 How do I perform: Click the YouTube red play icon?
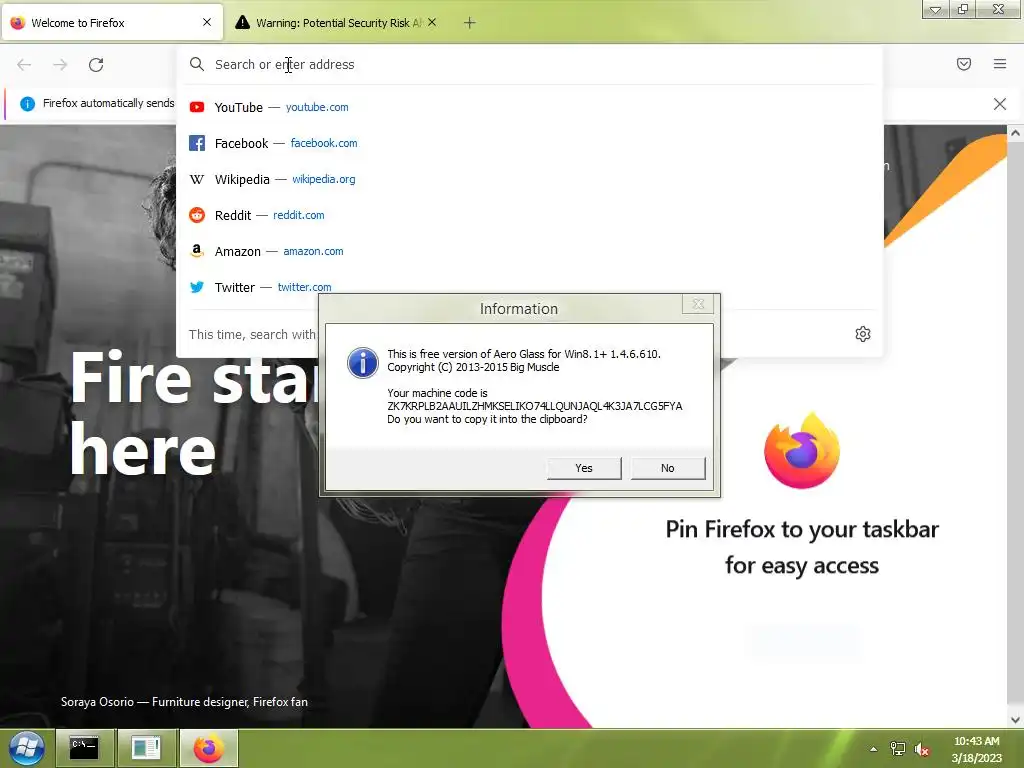tap(197, 107)
